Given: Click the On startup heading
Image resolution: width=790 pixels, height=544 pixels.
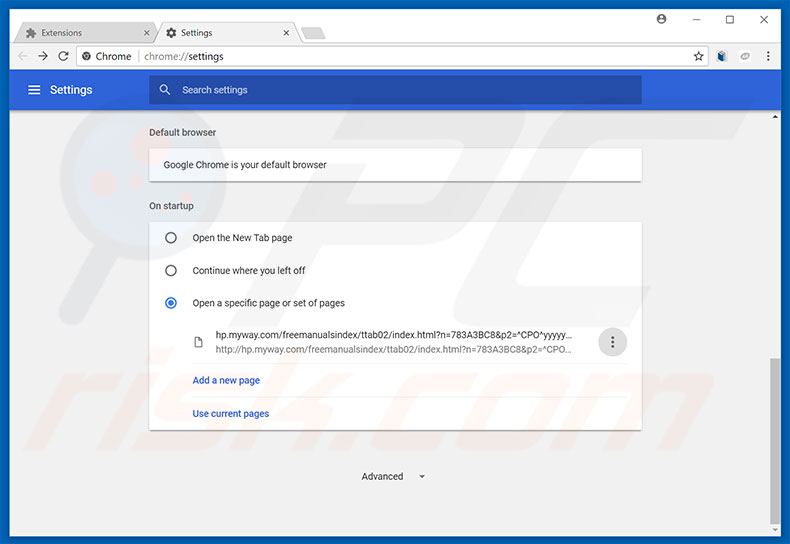Looking at the screenshot, I should pos(171,206).
